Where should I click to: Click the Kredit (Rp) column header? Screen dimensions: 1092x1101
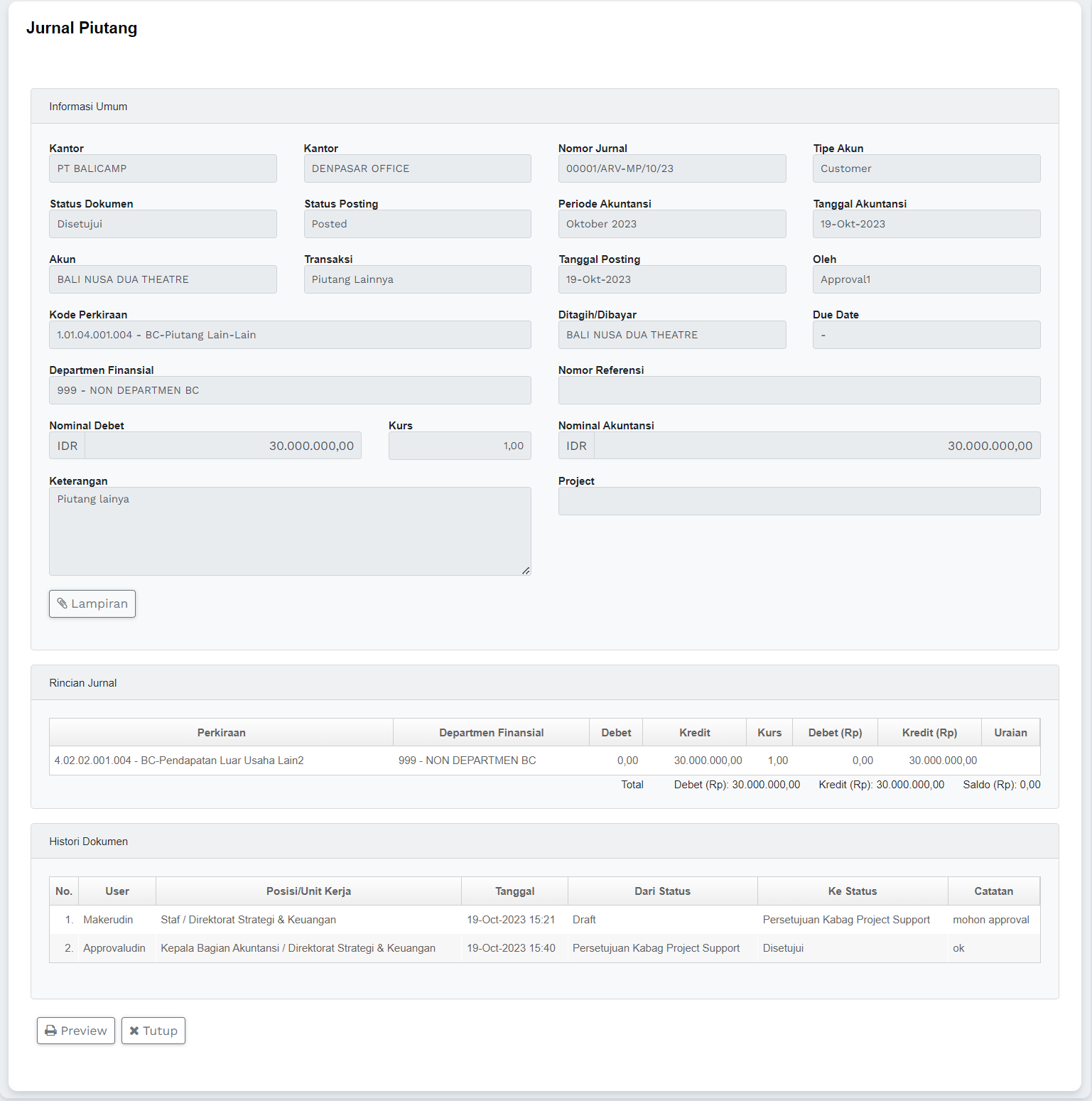tap(929, 733)
